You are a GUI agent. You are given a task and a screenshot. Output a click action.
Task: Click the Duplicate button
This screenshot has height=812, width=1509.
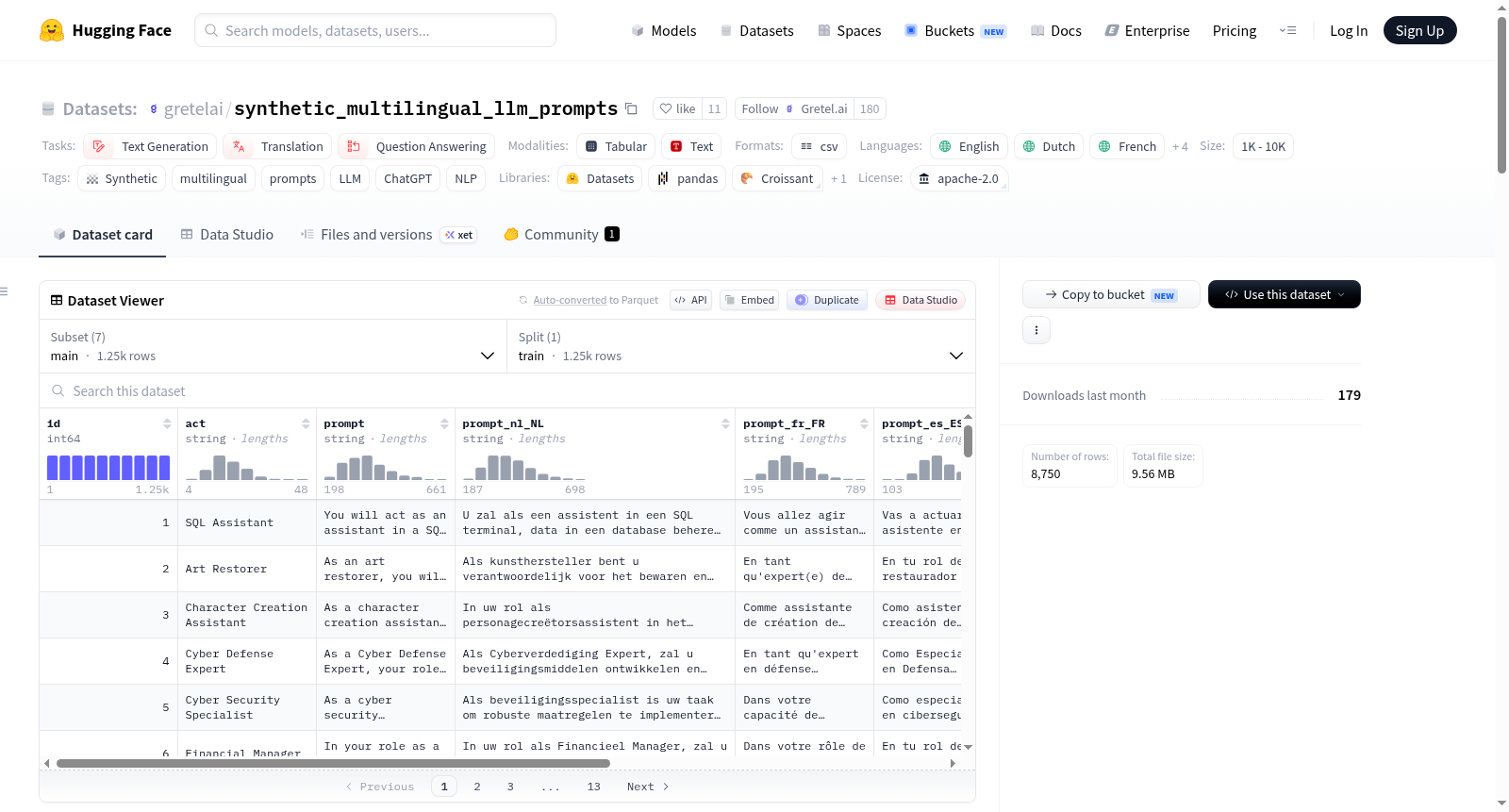pos(827,300)
